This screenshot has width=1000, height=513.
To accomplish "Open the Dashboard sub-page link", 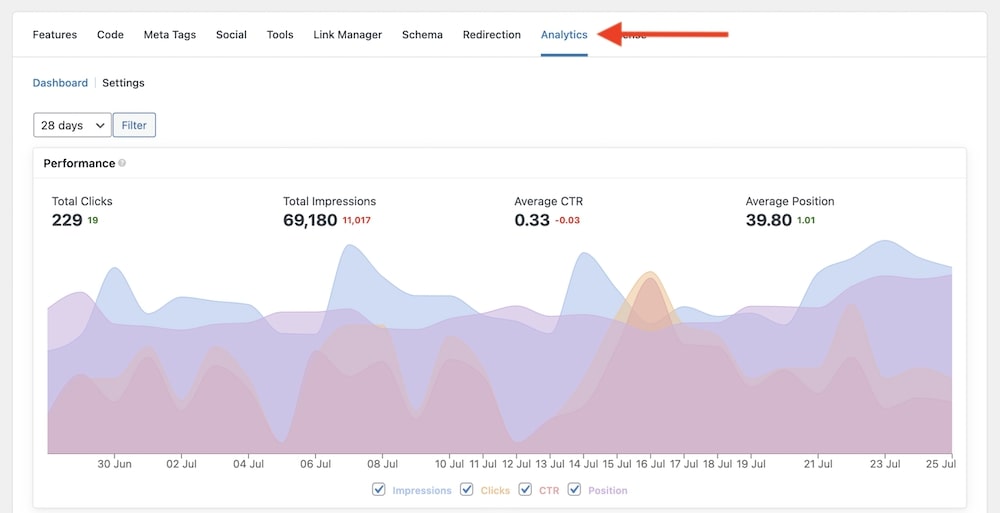I will coord(60,83).
